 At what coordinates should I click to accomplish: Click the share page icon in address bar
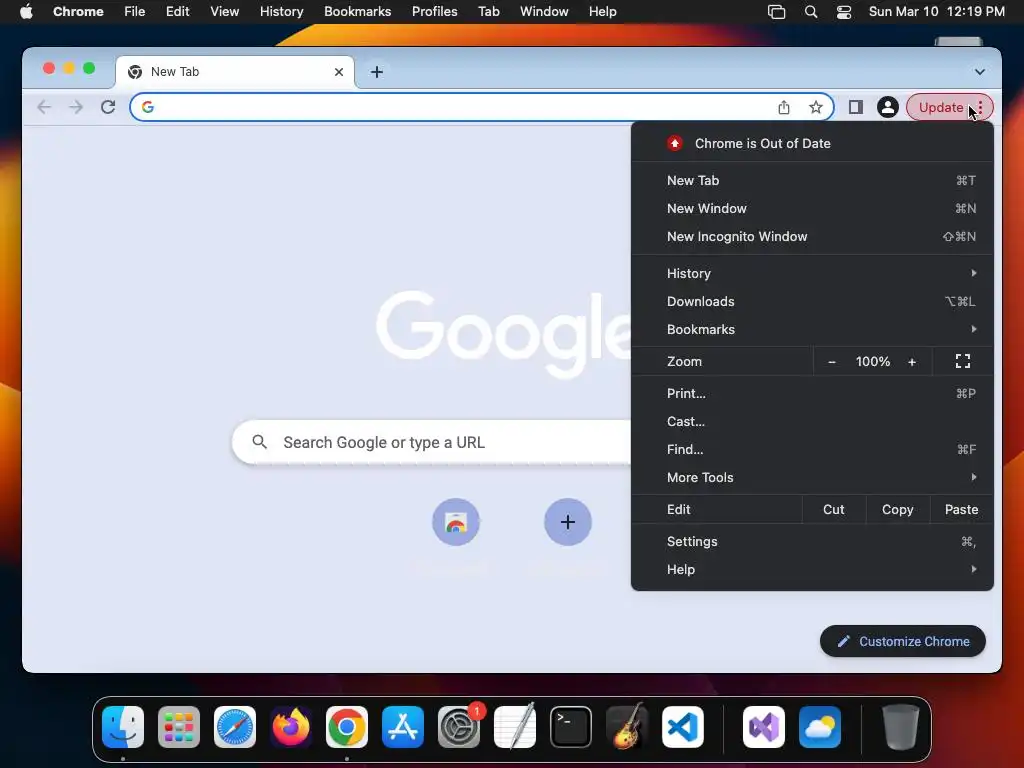[784, 107]
